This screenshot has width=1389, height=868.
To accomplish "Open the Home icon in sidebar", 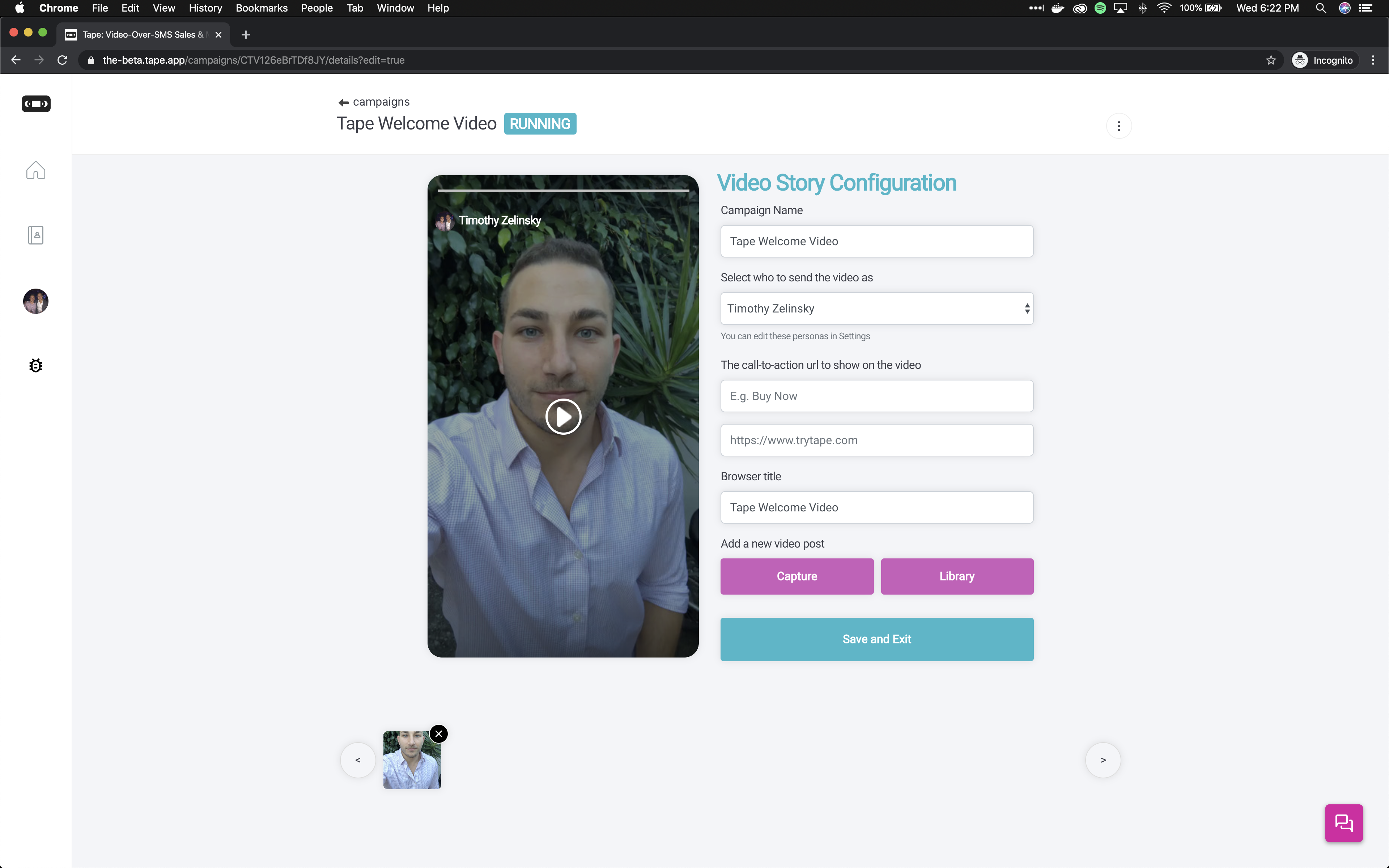I will pyautogui.click(x=35, y=170).
